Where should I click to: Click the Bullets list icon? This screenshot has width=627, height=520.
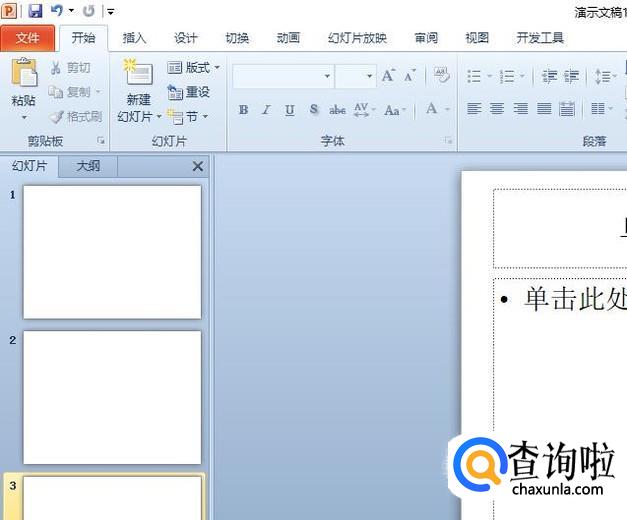(474, 76)
